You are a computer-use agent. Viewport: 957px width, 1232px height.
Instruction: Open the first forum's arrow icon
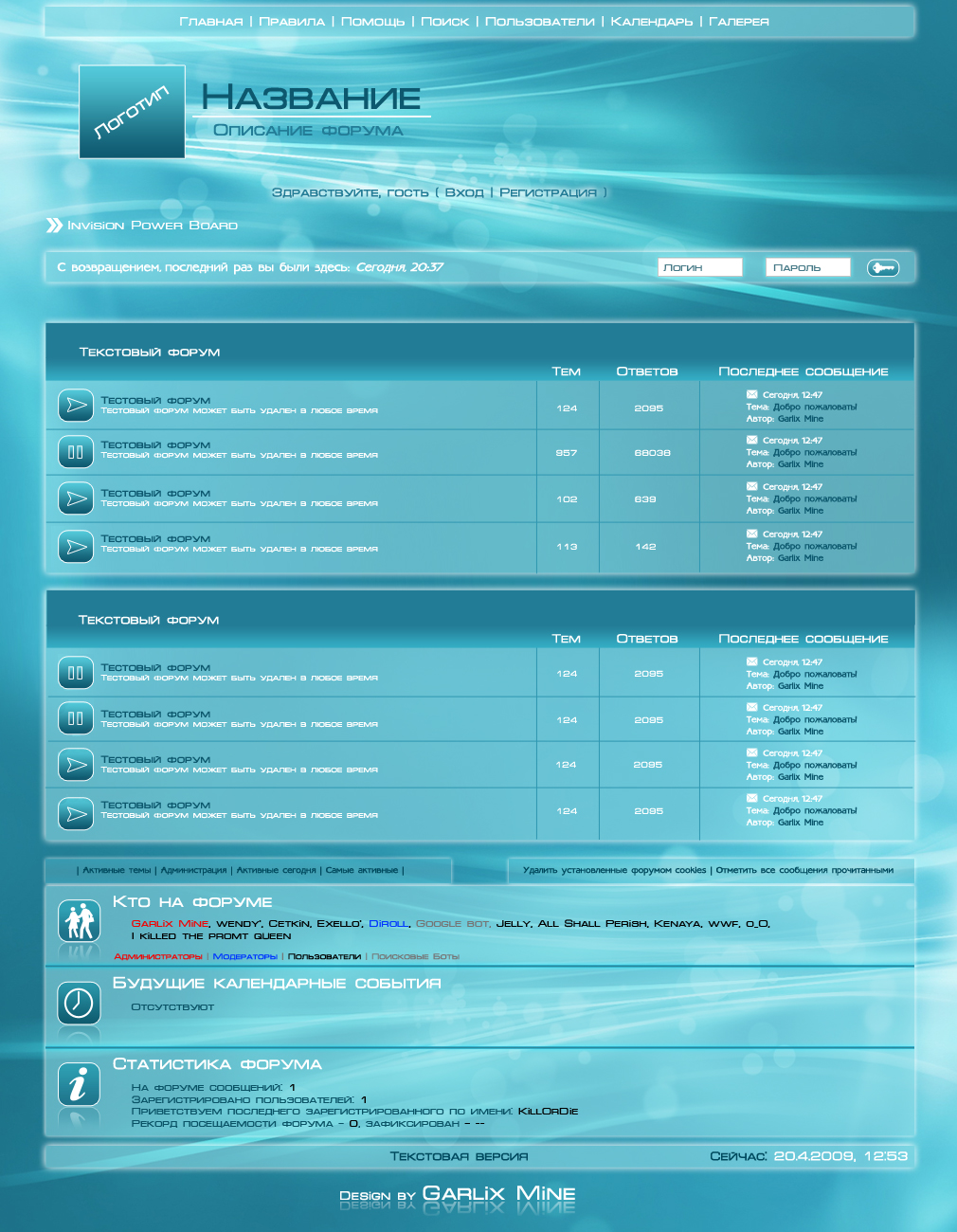point(75,405)
